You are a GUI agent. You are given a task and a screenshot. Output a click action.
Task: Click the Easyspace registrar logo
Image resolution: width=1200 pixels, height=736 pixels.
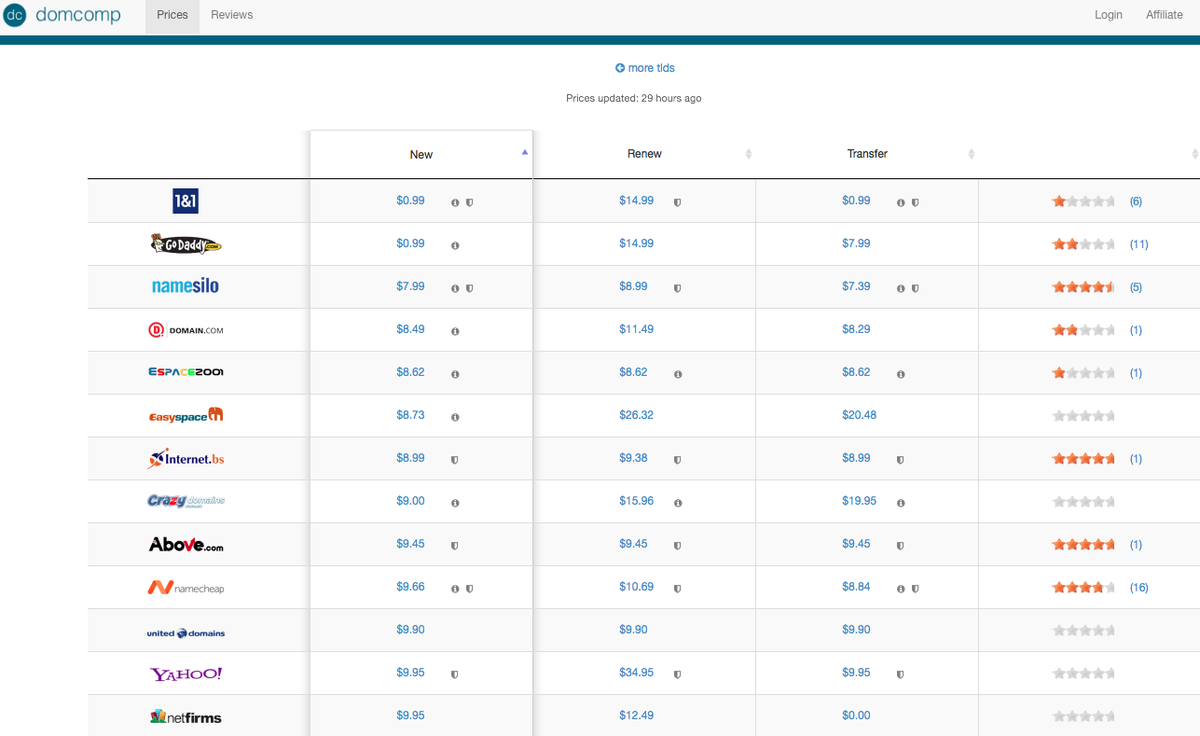[186, 415]
